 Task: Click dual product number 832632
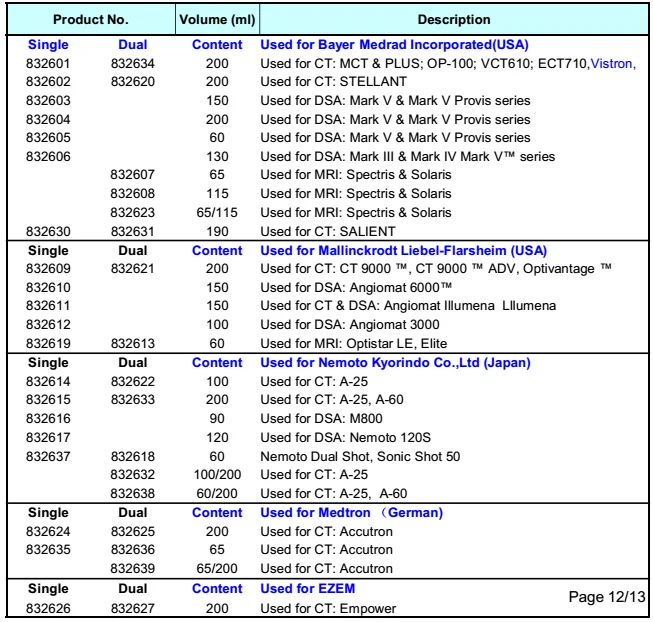click(x=133, y=475)
